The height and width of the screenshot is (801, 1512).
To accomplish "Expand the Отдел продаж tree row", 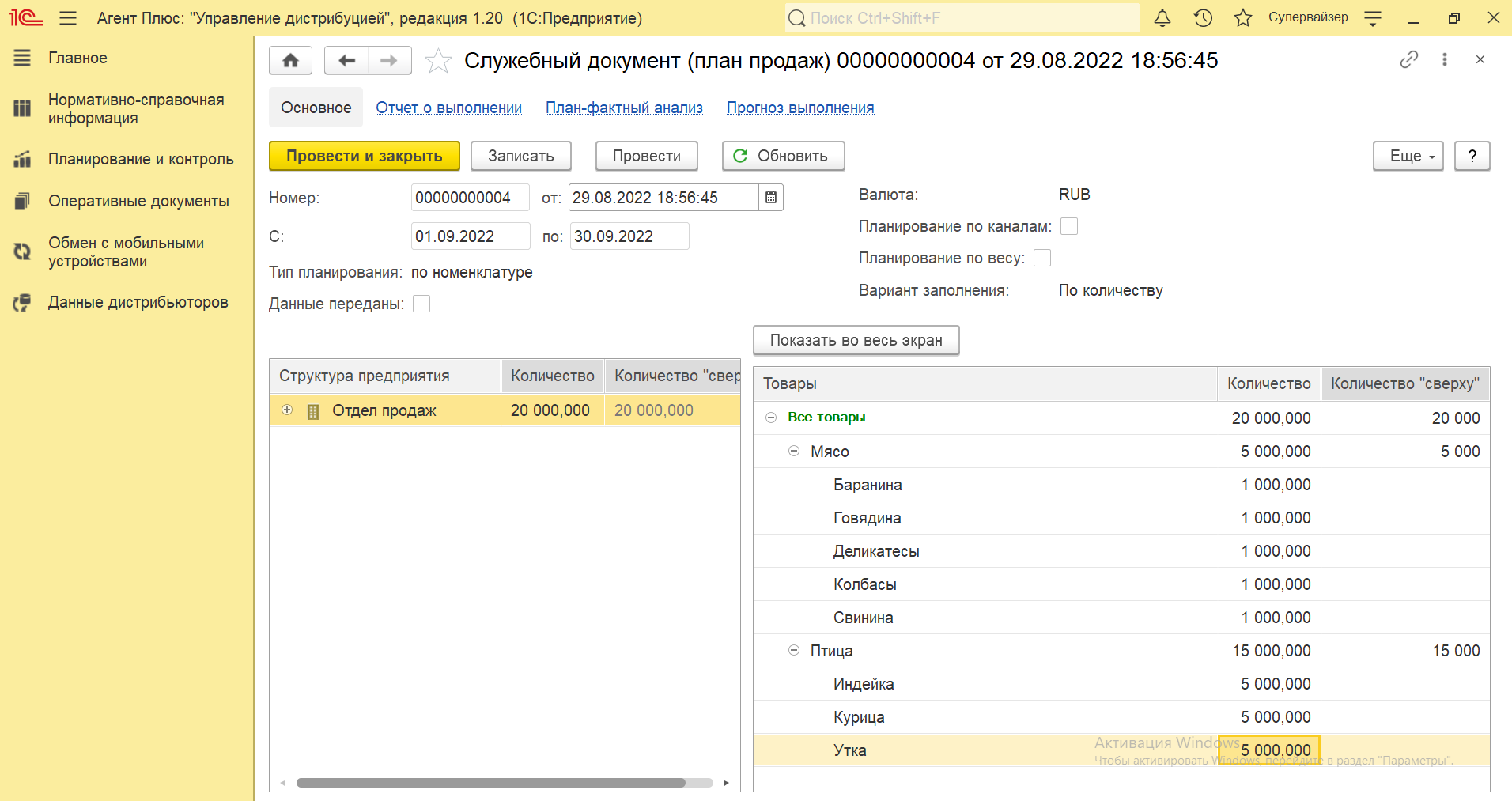I will [x=287, y=410].
